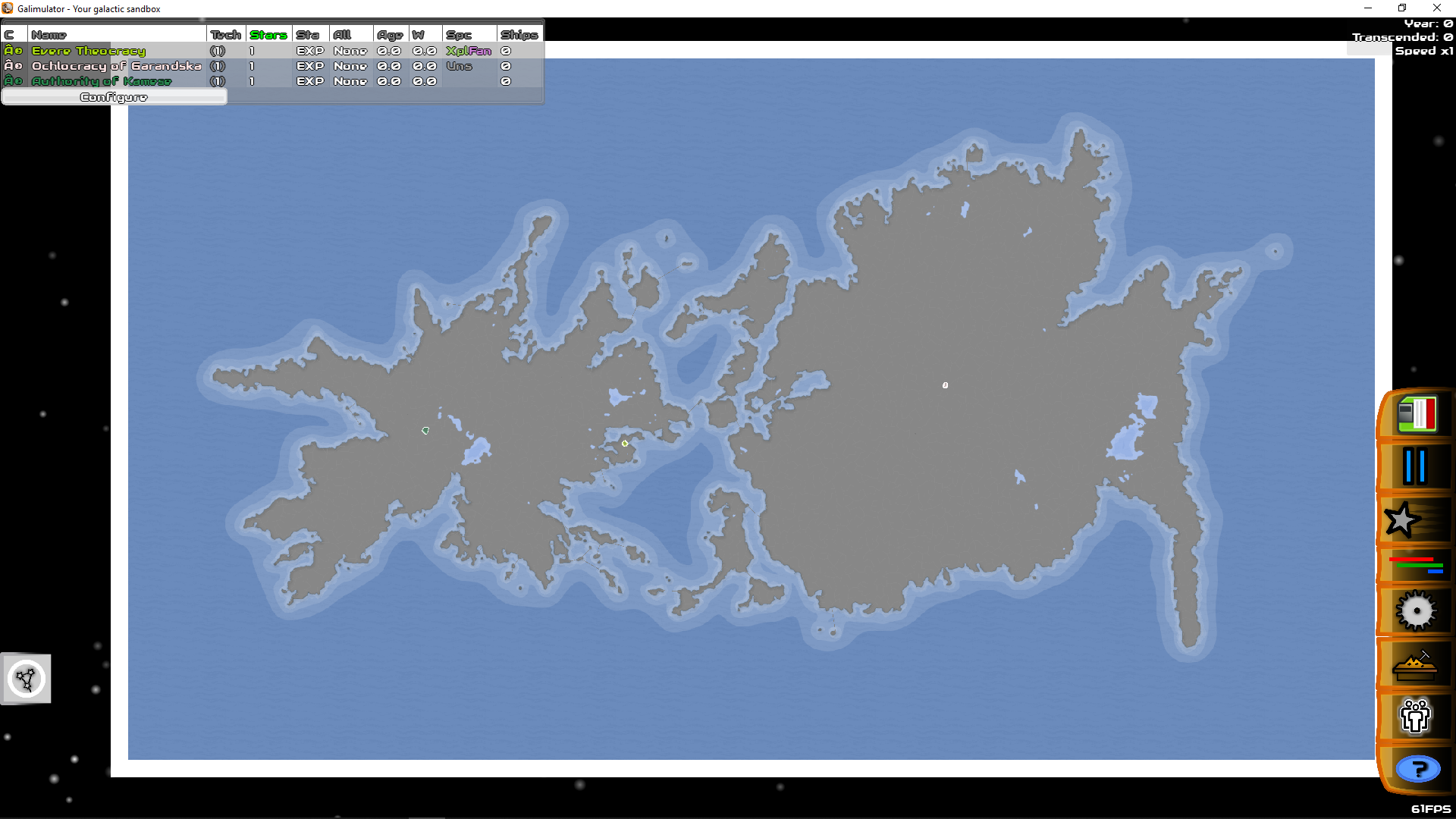Click the galaxy network icon at lower left
Image resolution: width=1456 pixels, height=819 pixels.
27,679
